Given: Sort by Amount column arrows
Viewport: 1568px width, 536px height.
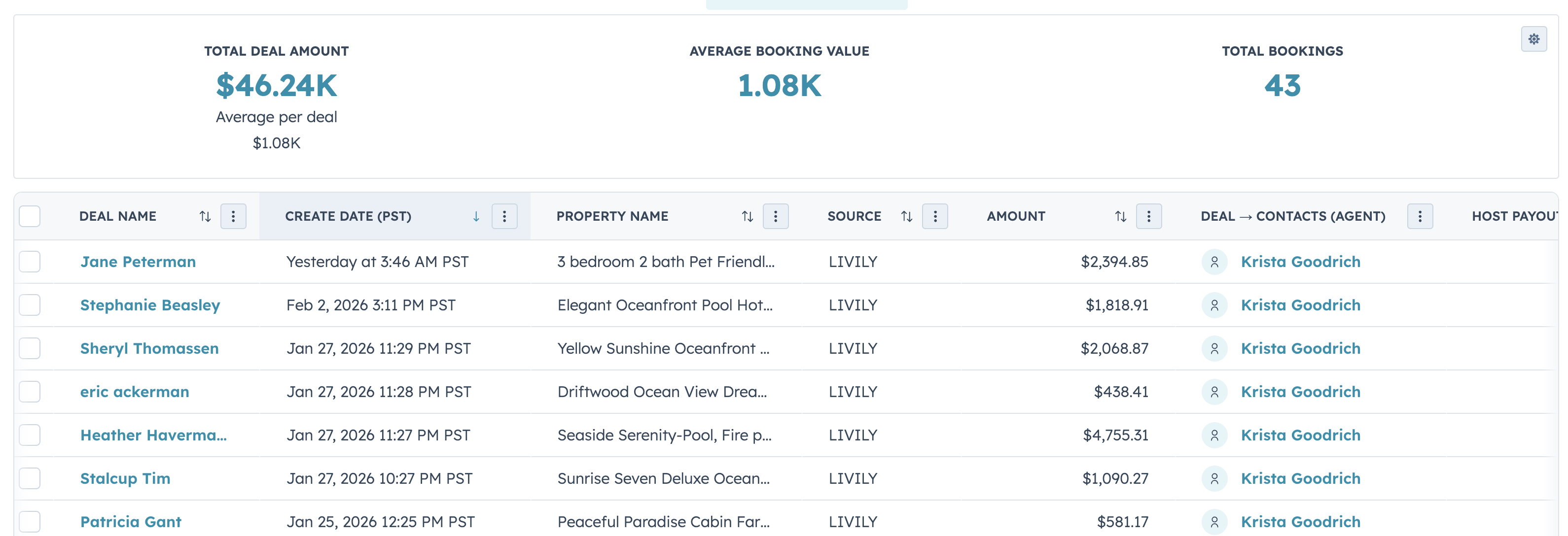Looking at the screenshot, I should point(1120,217).
